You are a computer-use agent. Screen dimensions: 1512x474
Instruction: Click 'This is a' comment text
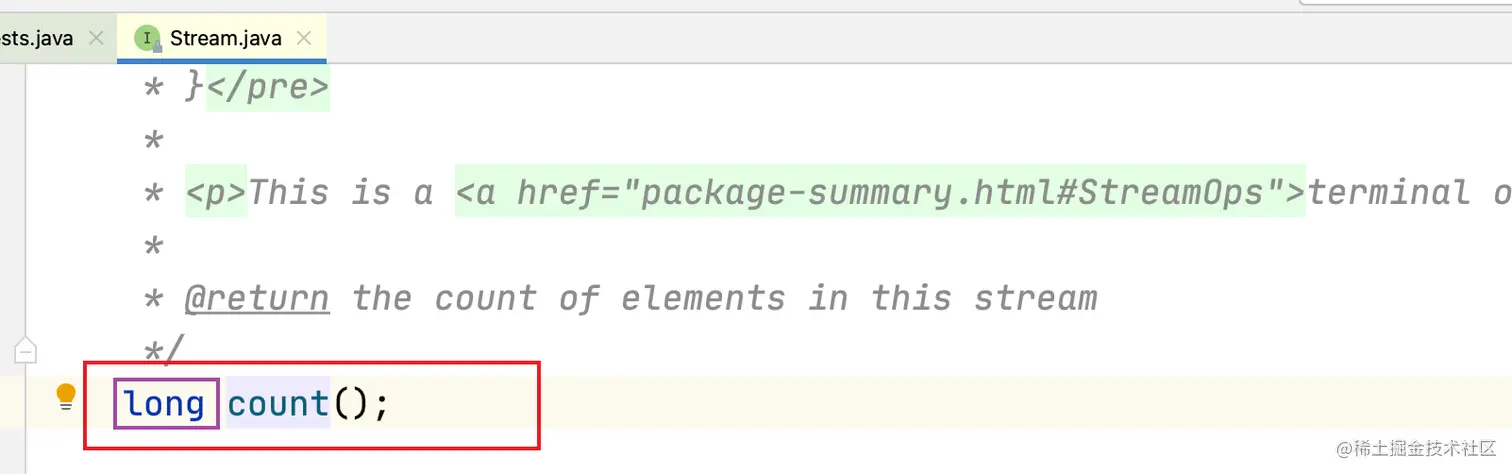[340, 192]
